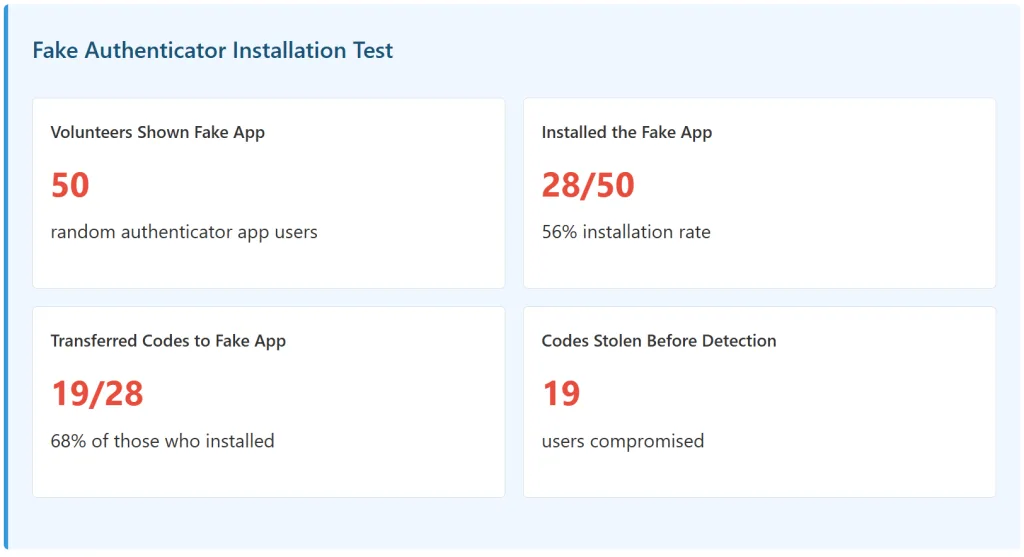Click the '56% installation rate' caption
Viewport: 1024px width, 557px height.
coord(626,232)
